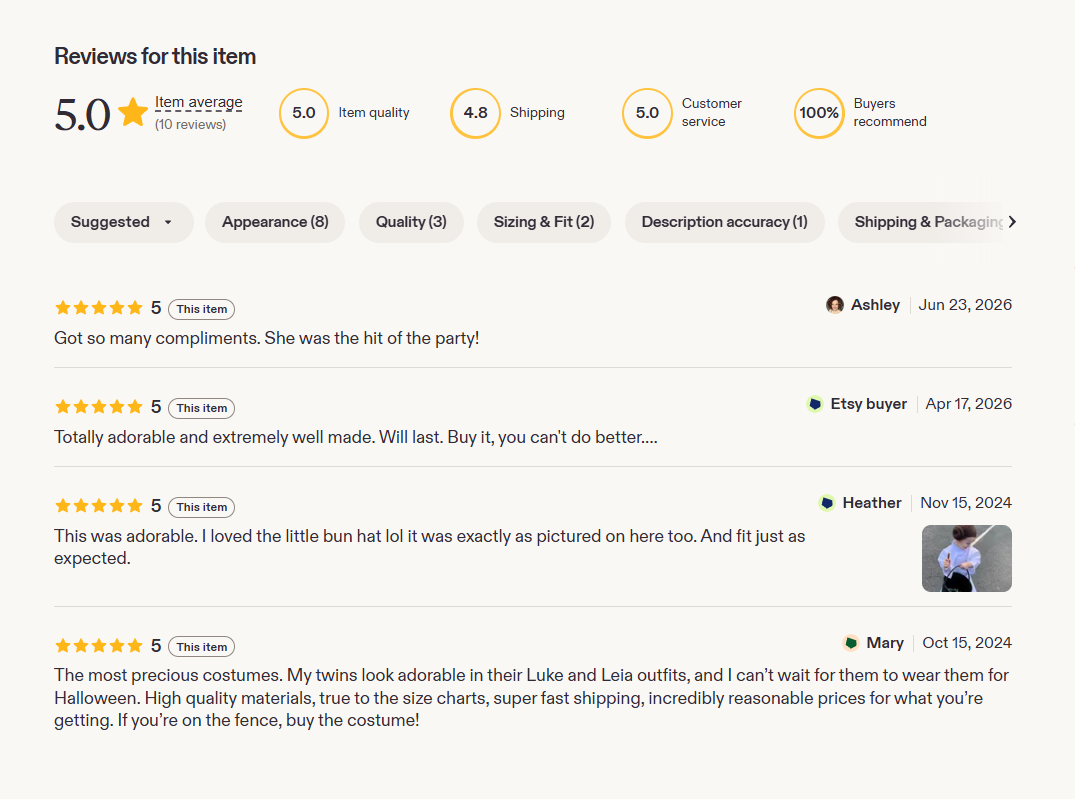Click the (10 reviews) count text

[190, 124]
